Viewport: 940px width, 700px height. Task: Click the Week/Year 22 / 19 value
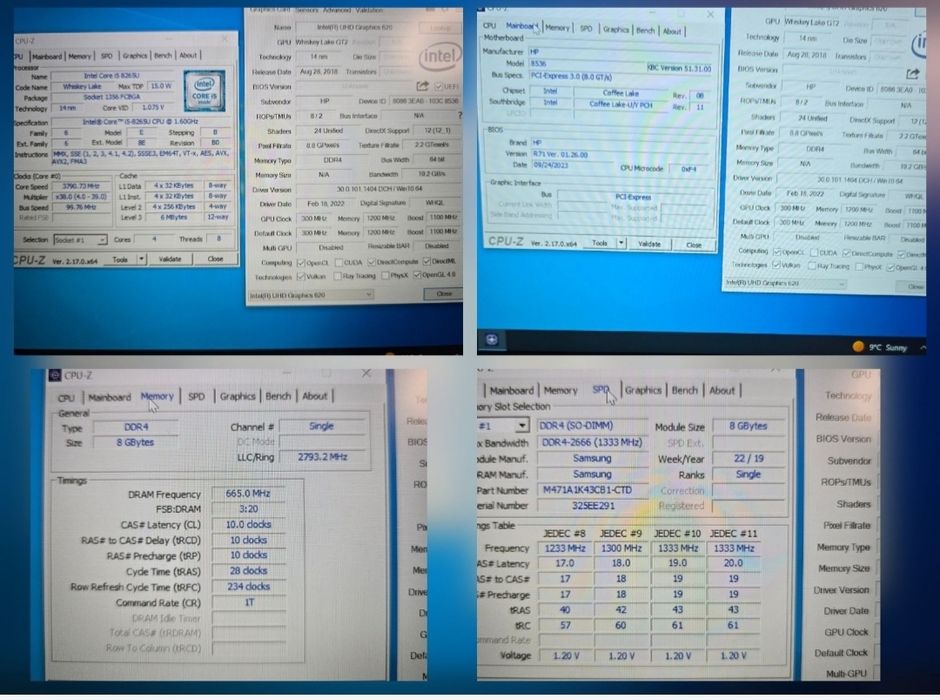click(x=749, y=458)
